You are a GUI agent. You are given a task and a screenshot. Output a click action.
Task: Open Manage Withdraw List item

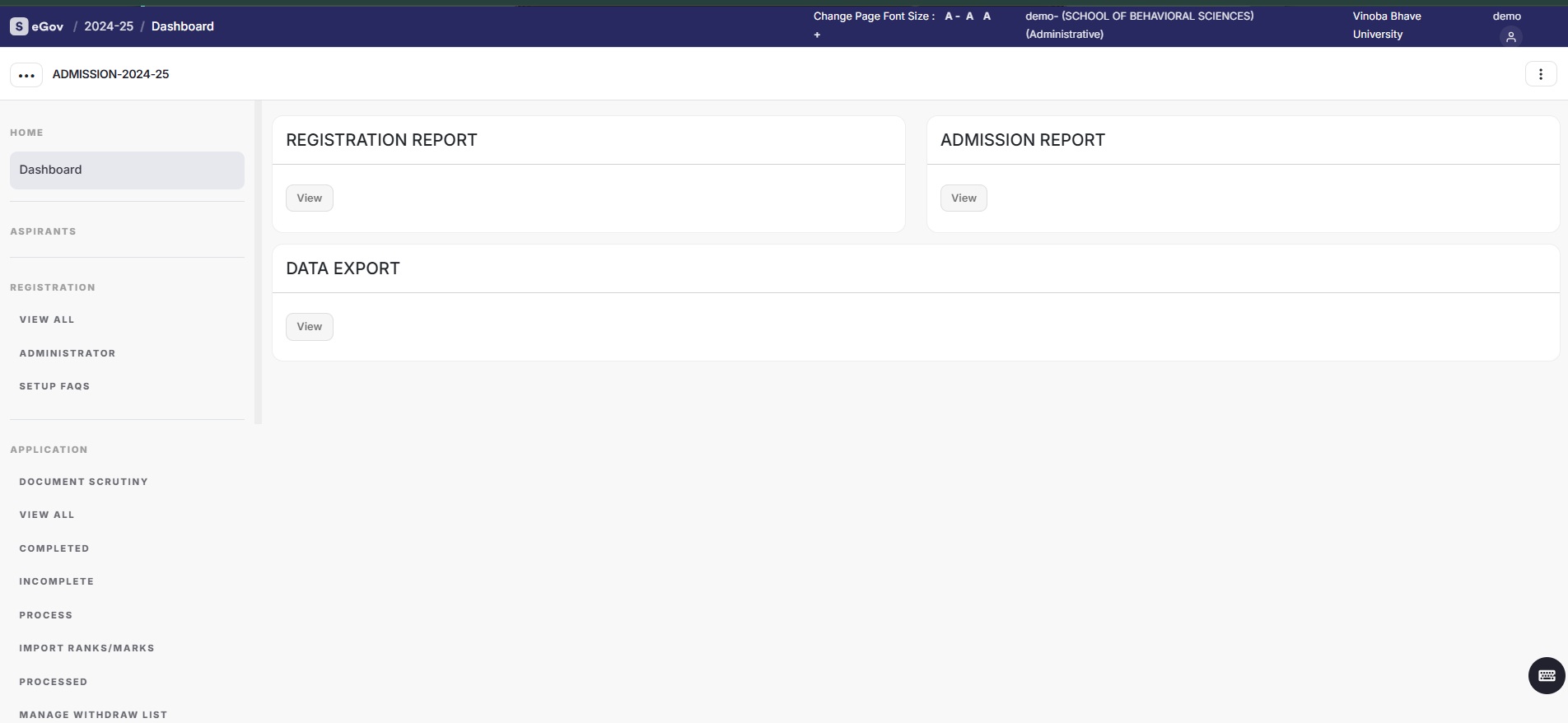click(x=94, y=714)
